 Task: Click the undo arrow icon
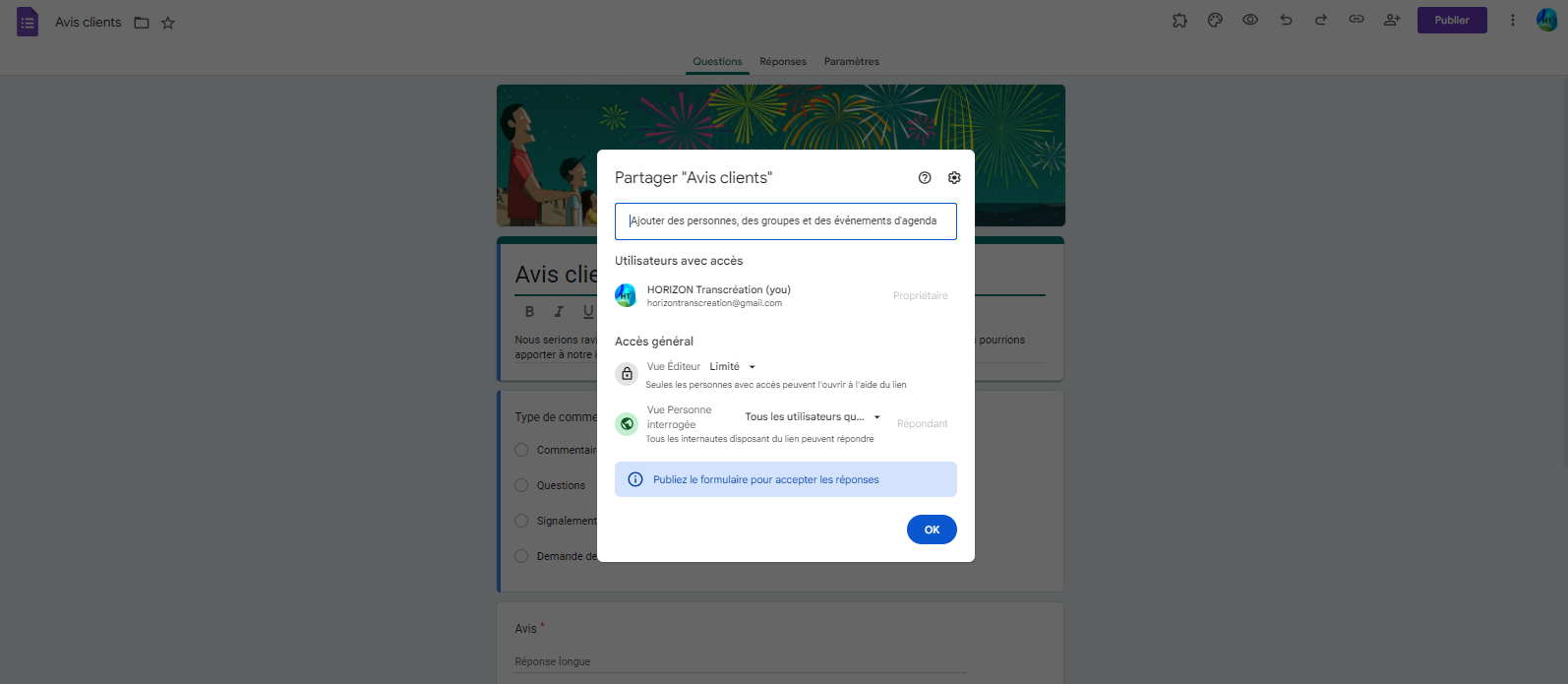click(1286, 20)
